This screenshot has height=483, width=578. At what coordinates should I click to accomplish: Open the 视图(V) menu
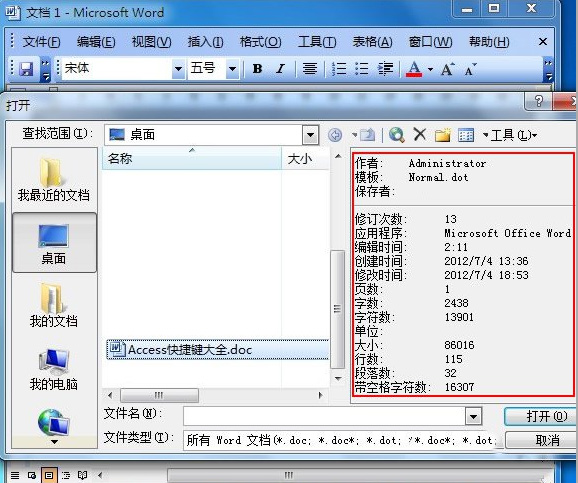pos(151,42)
